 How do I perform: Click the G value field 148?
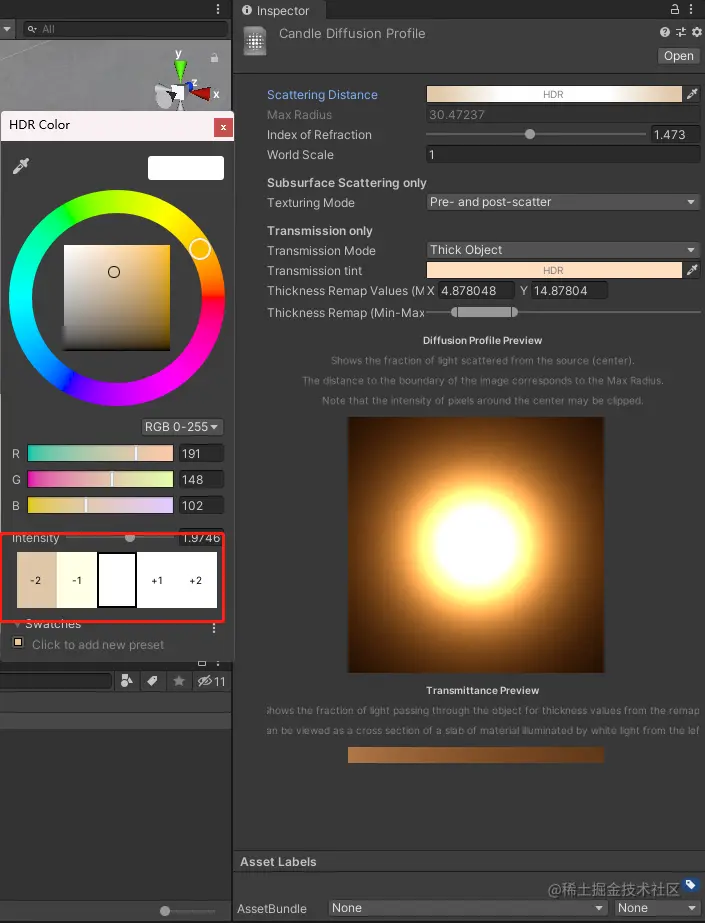pos(201,479)
